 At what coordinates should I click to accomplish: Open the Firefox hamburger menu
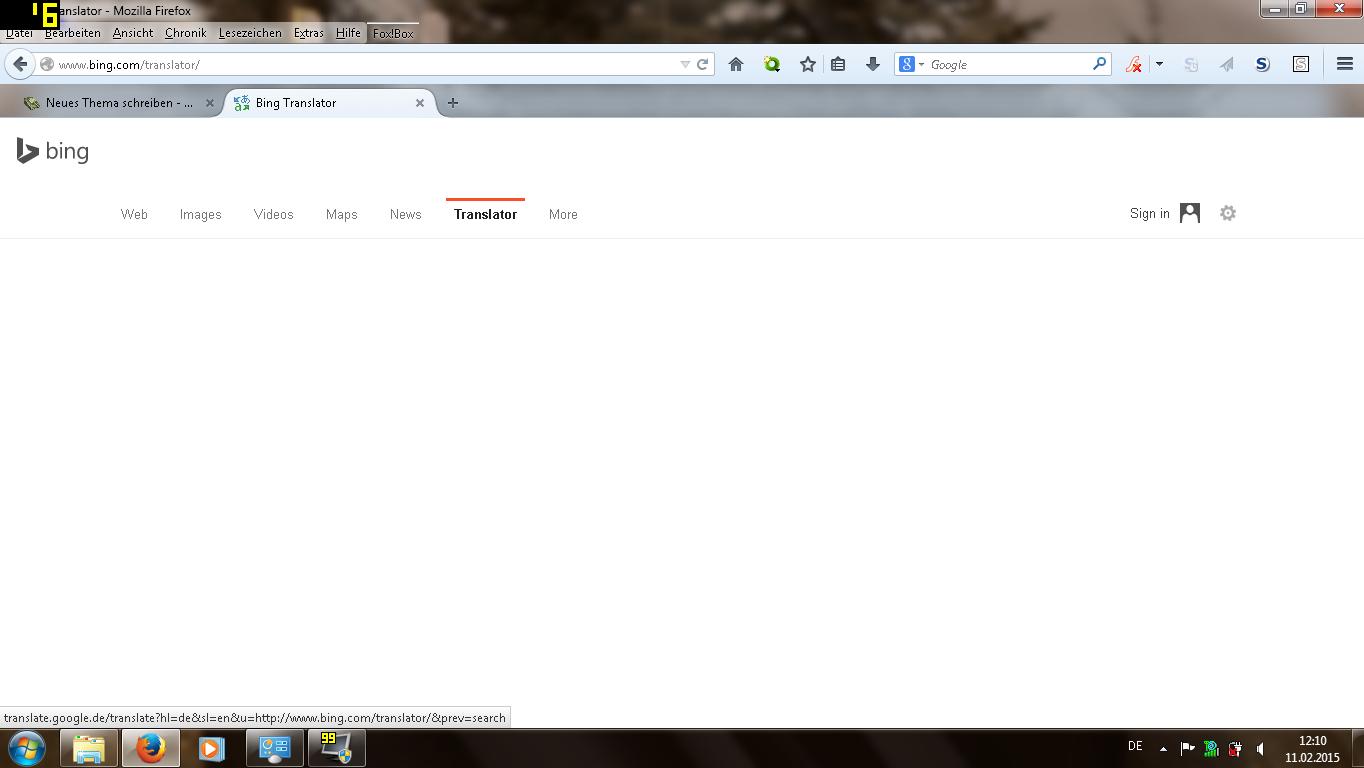click(x=1345, y=64)
